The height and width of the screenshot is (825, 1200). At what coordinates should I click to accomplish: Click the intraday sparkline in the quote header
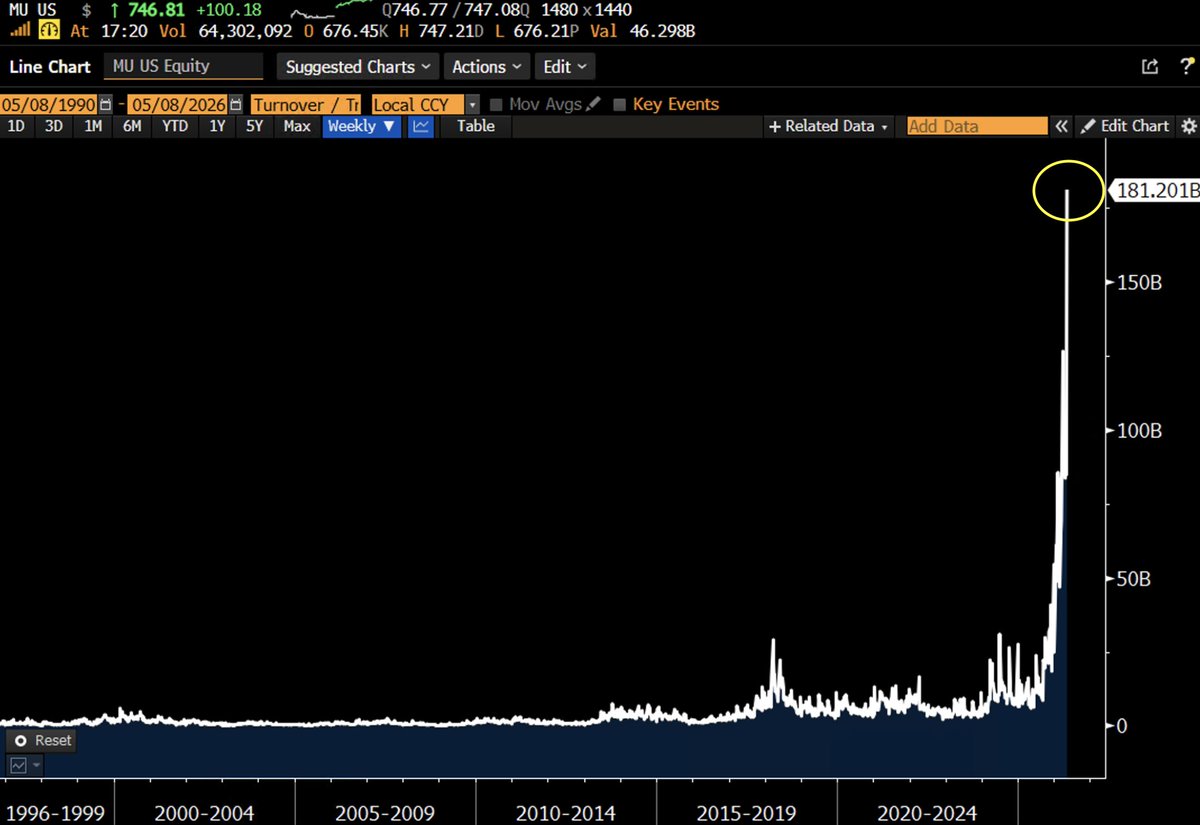click(x=330, y=12)
